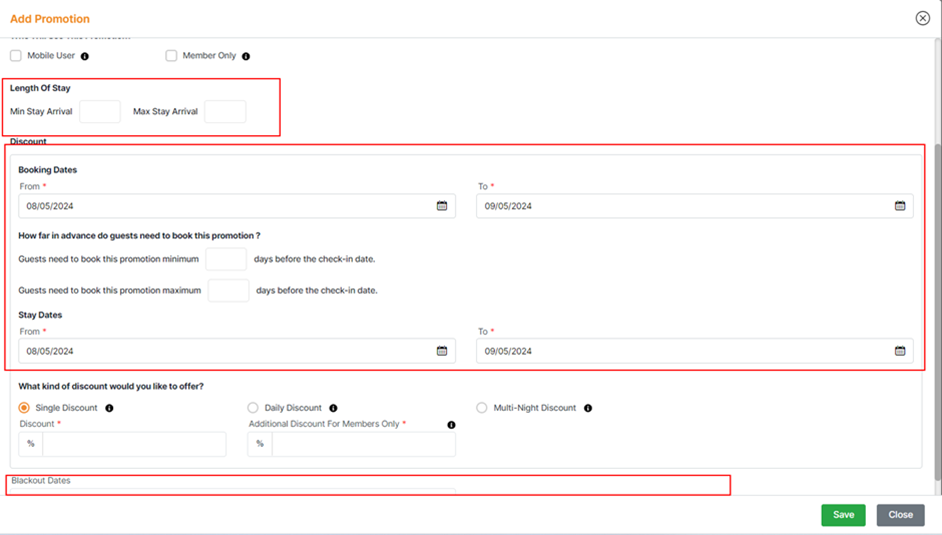Pick the Multi-Night Discount radio option
Viewport: 942px width, 535px height.
point(482,408)
